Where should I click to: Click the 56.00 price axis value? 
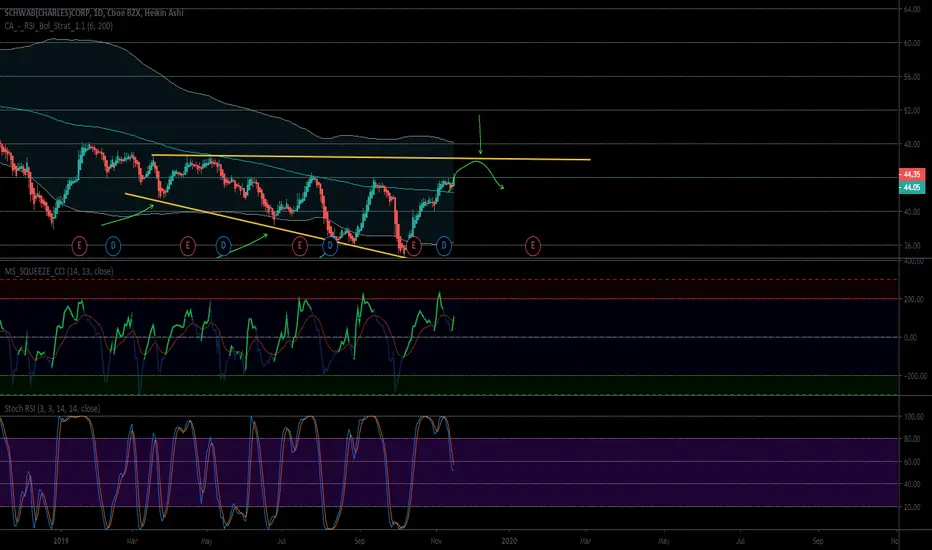(912, 77)
